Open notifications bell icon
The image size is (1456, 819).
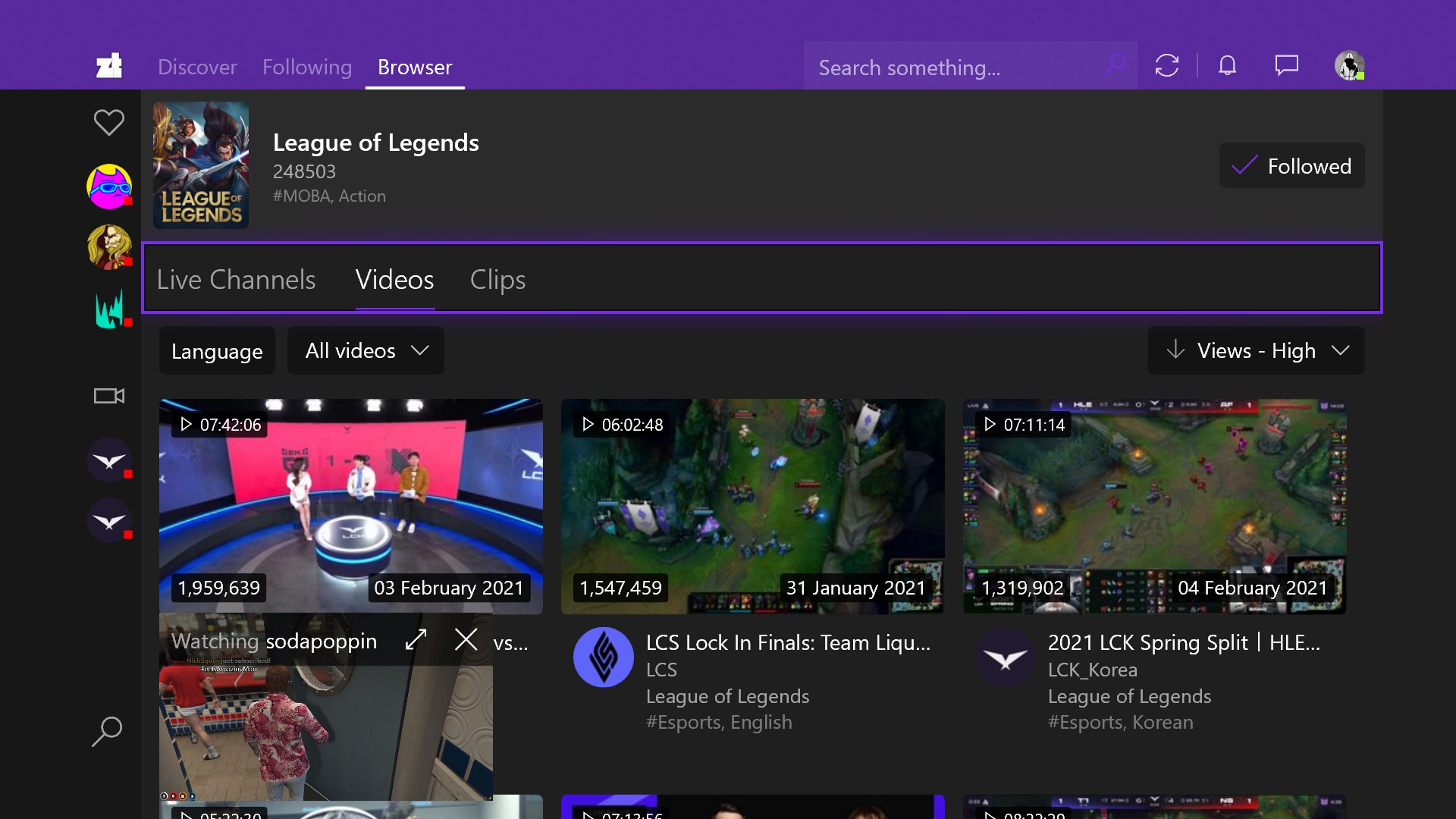coord(1227,66)
